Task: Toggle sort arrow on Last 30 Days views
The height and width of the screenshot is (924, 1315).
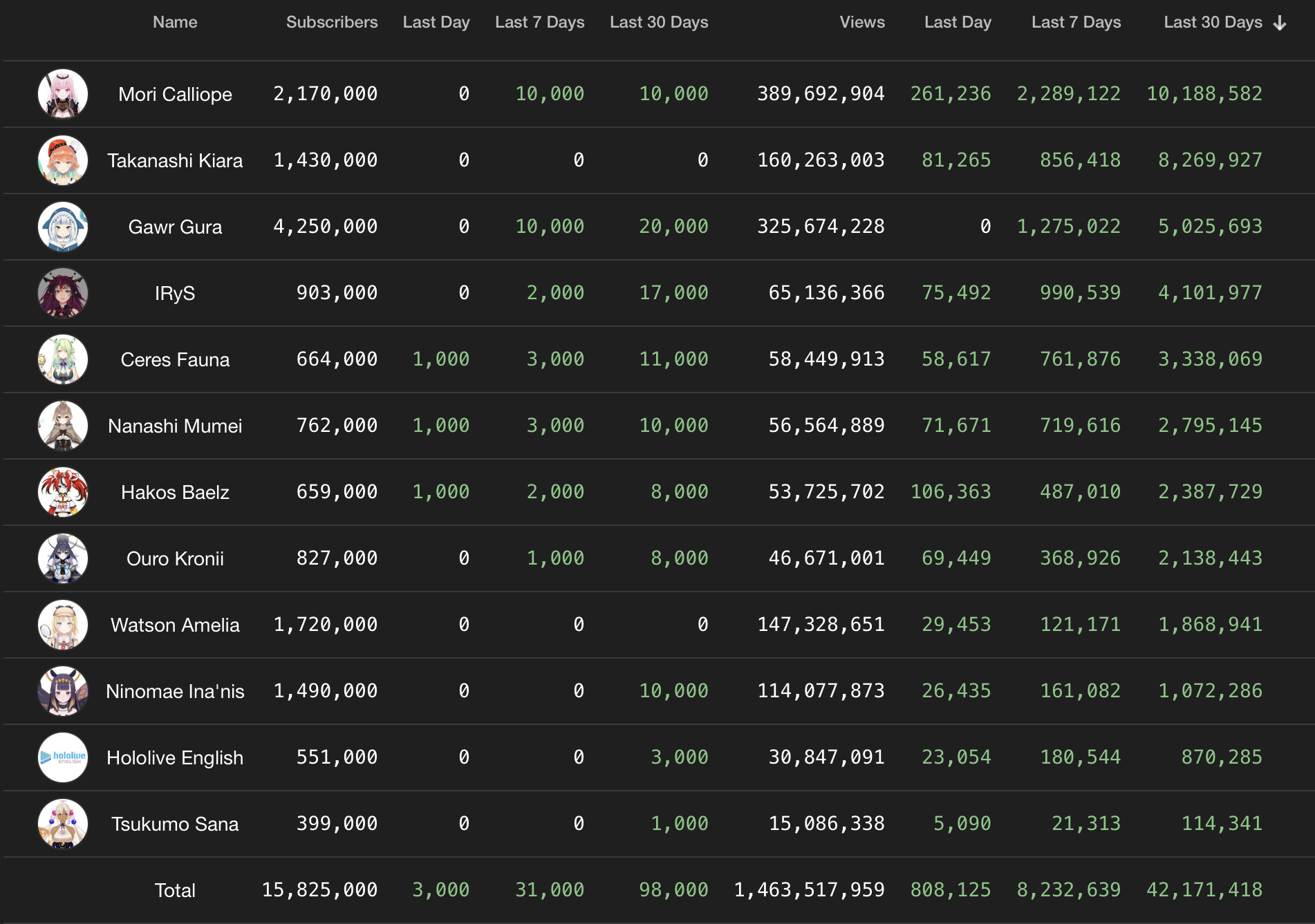Action: [x=1280, y=23]
